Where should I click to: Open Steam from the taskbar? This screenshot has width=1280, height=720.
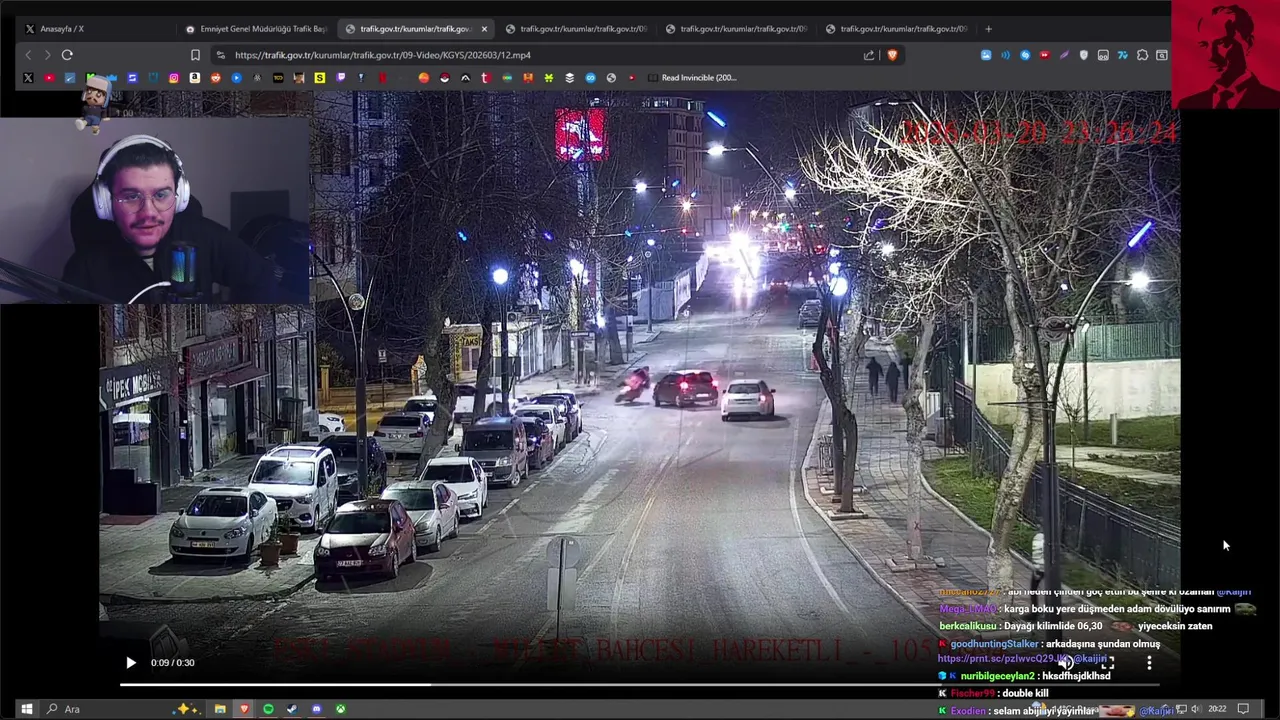(x=292, y=709)
